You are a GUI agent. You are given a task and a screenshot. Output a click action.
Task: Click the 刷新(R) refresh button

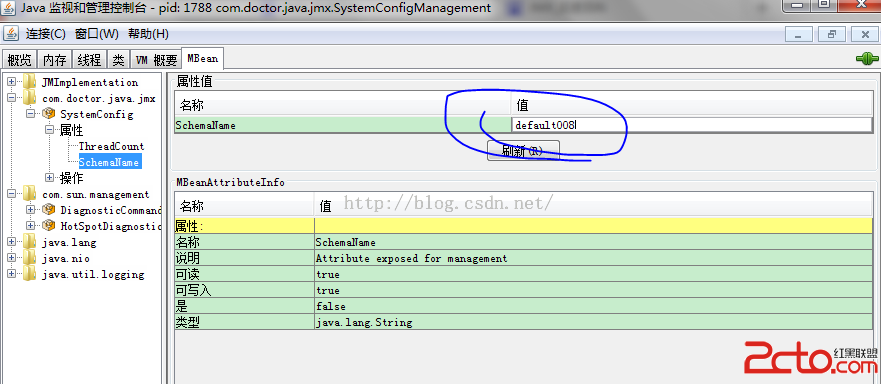[x=523, y=151]
